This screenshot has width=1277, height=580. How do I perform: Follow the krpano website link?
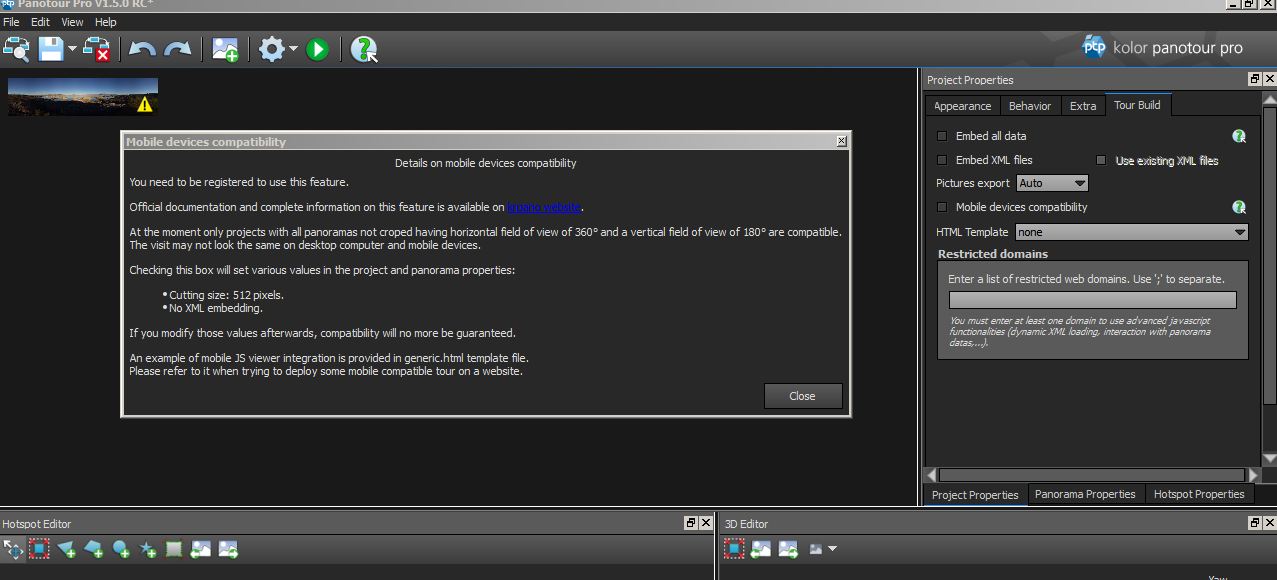tap(543, 207)
